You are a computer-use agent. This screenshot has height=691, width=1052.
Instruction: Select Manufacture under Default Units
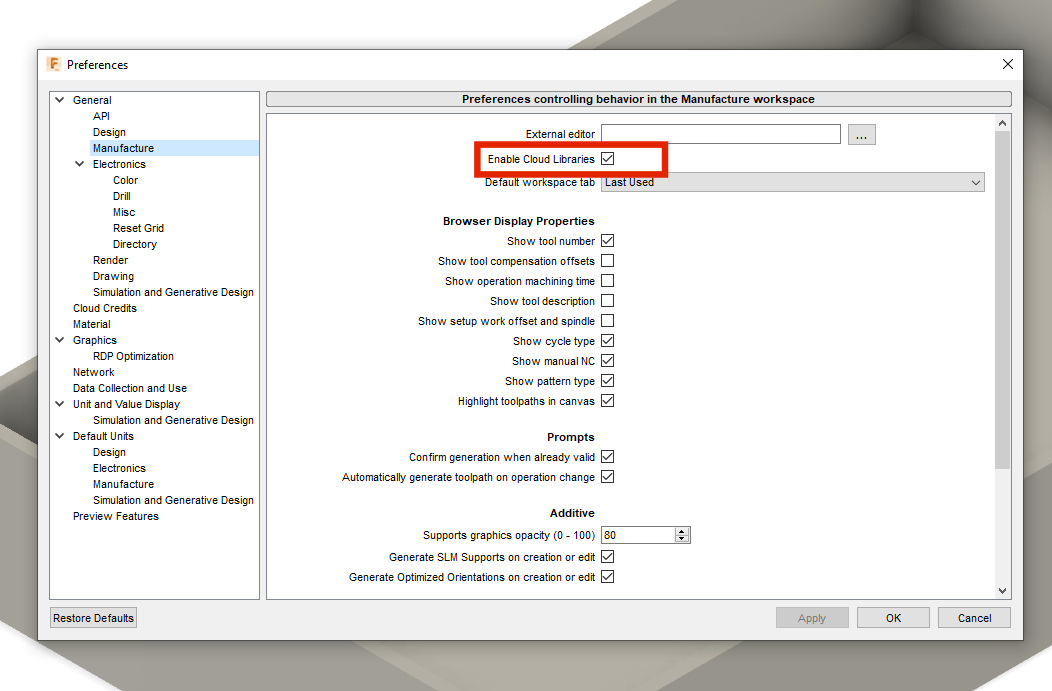point(123,484)
